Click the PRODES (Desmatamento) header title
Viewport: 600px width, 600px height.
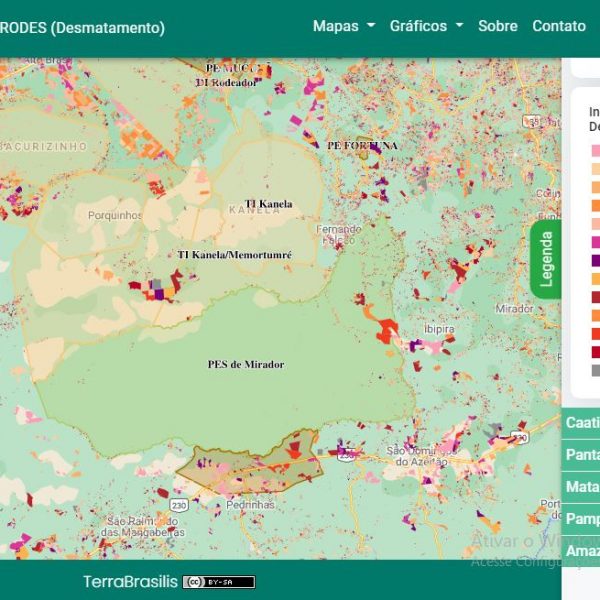pyautogui.click(x=82, y=28)
